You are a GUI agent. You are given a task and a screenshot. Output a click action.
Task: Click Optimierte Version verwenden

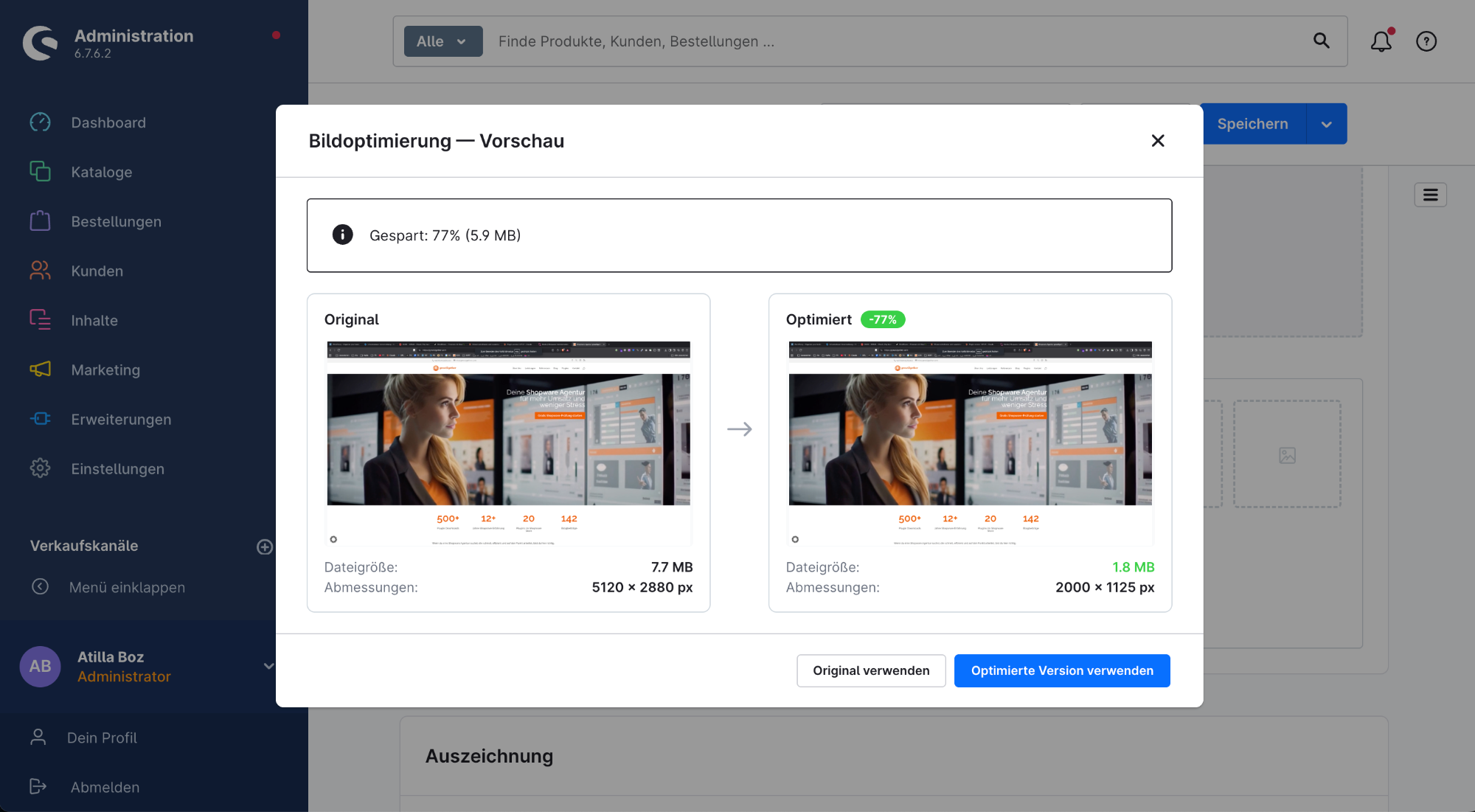pyautogui.click(x=1062, y=670)
